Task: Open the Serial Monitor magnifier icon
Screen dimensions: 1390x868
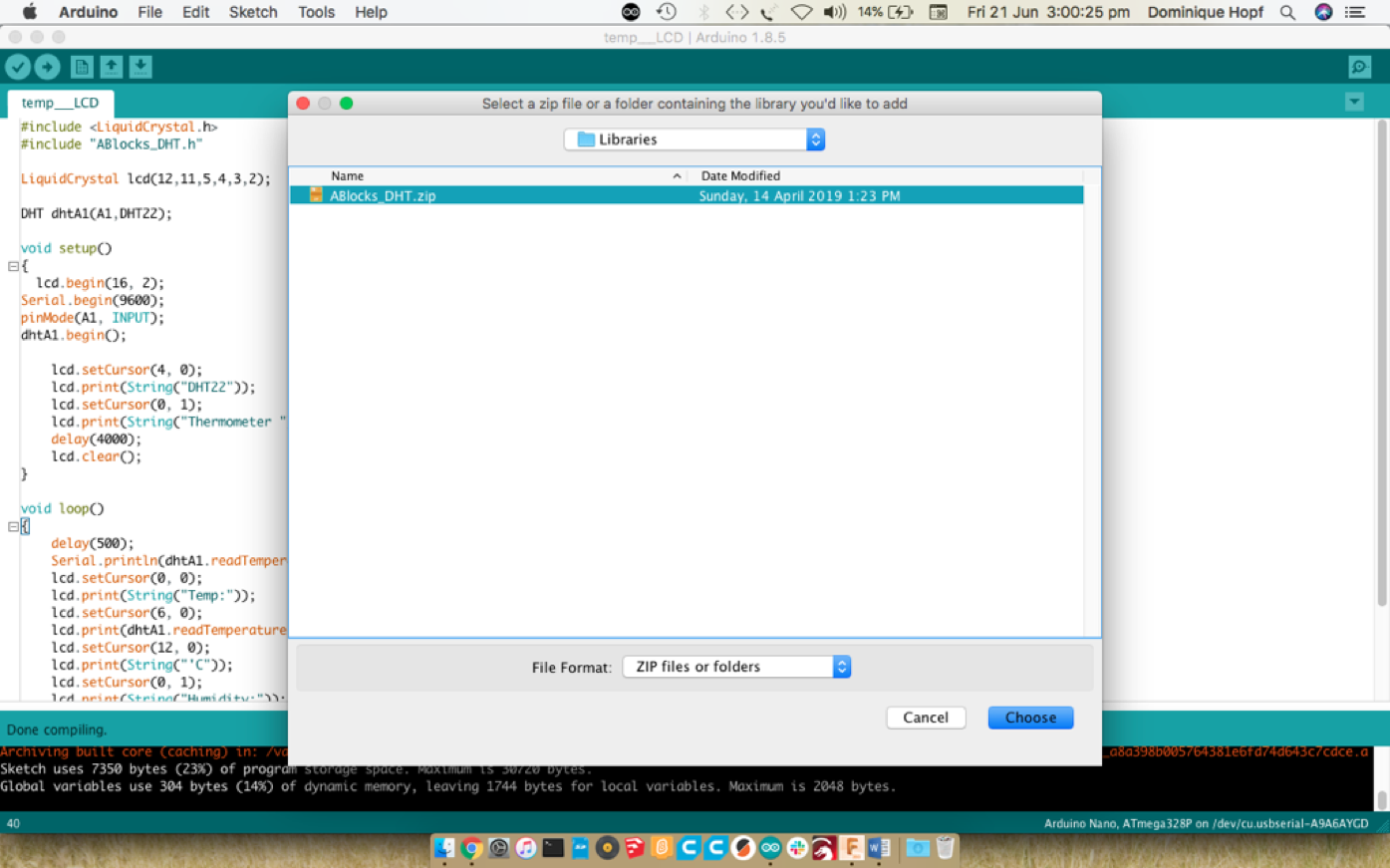Action: click(x=1359, y=67)
